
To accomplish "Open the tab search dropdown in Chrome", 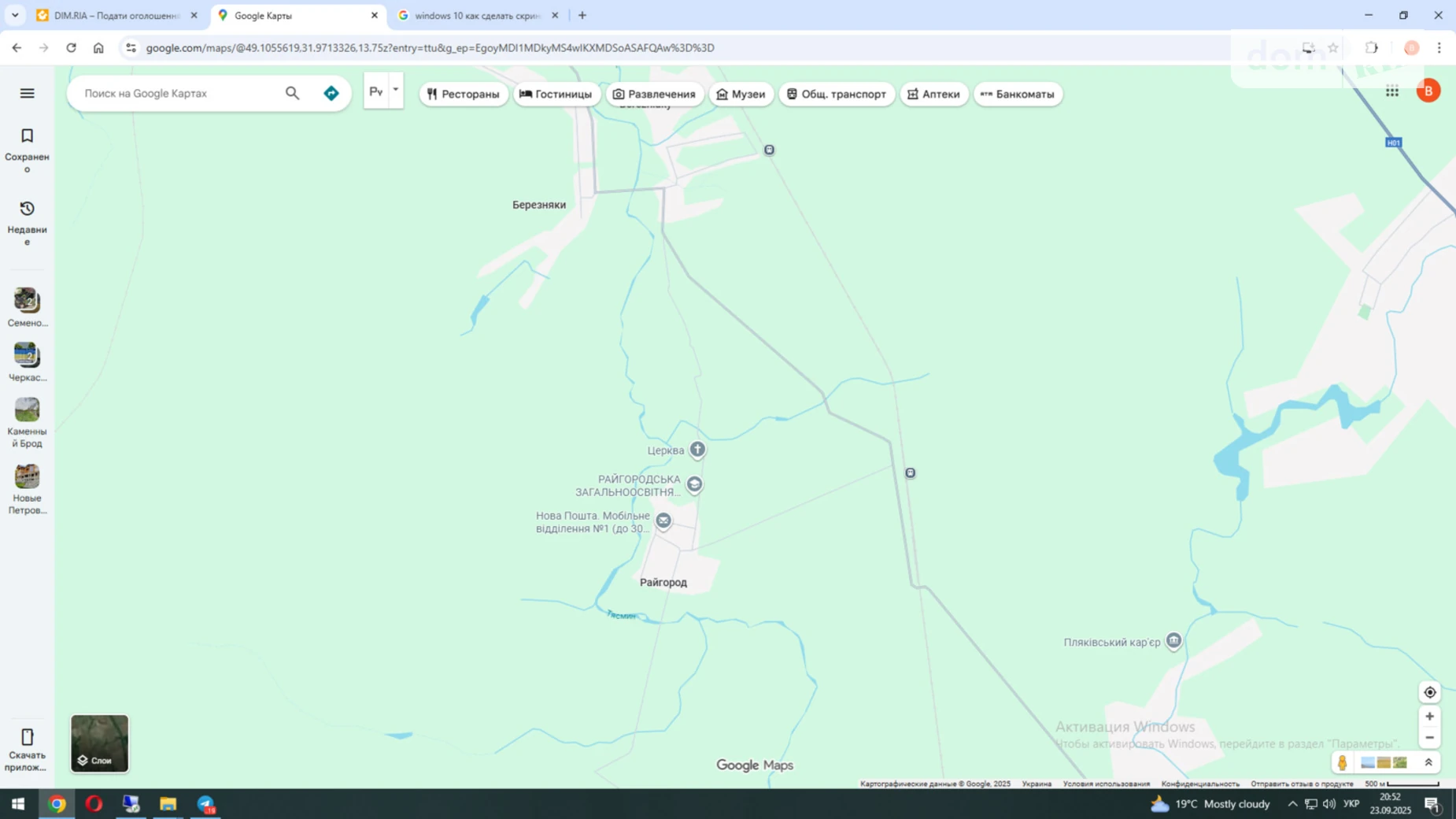I will tap(14, 15).
